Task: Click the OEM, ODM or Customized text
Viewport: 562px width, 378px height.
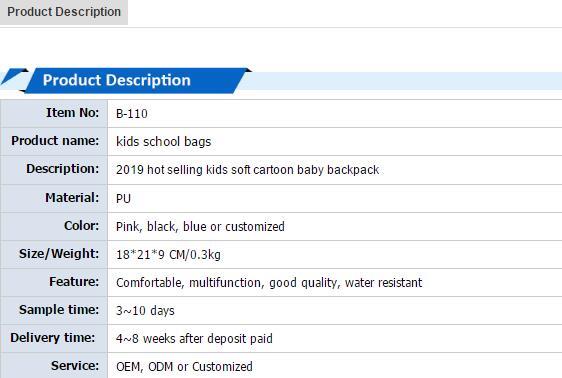Action: click(x=184, y=367)
